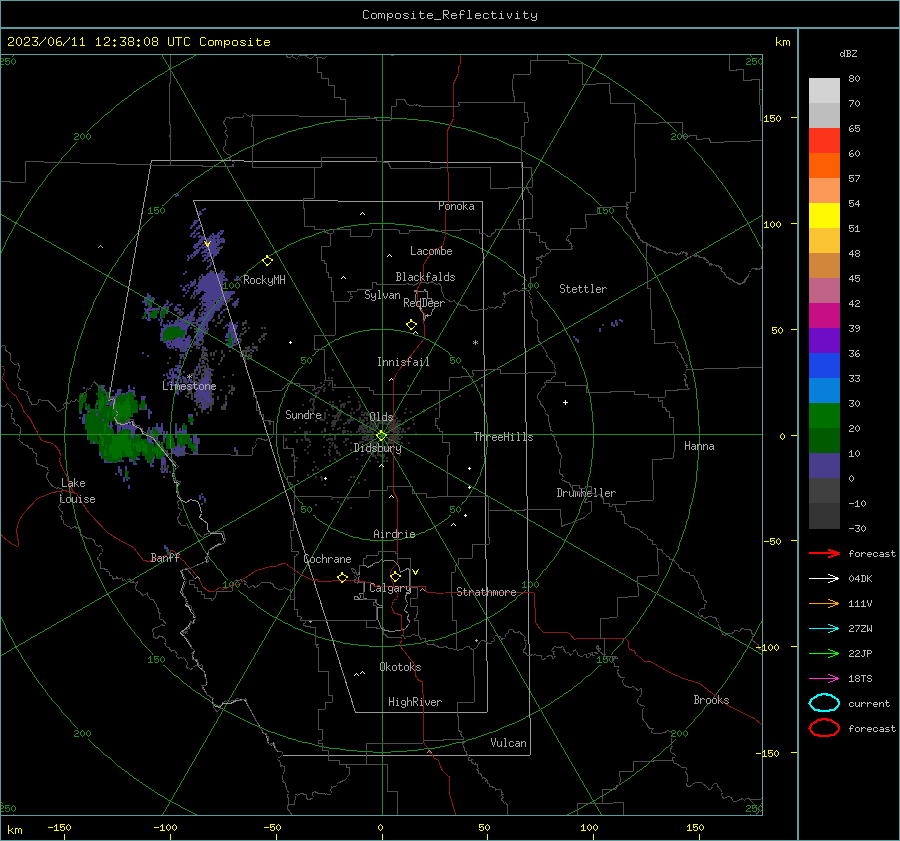The height and width of the screenshot is (841, 900).
Task: Select the orange 60-57 dBZ color swatch
Action: click(824, 166)
